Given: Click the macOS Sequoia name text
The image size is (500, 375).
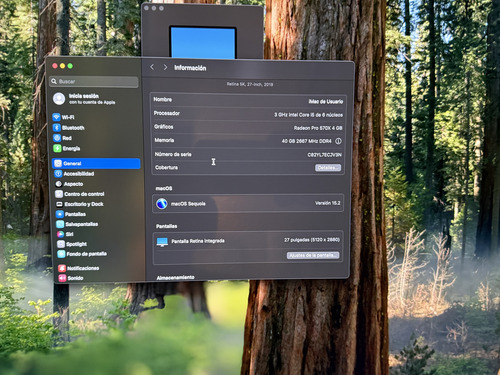Looking at the screenshot, I should pyautogui.click(x=188, y=204).
